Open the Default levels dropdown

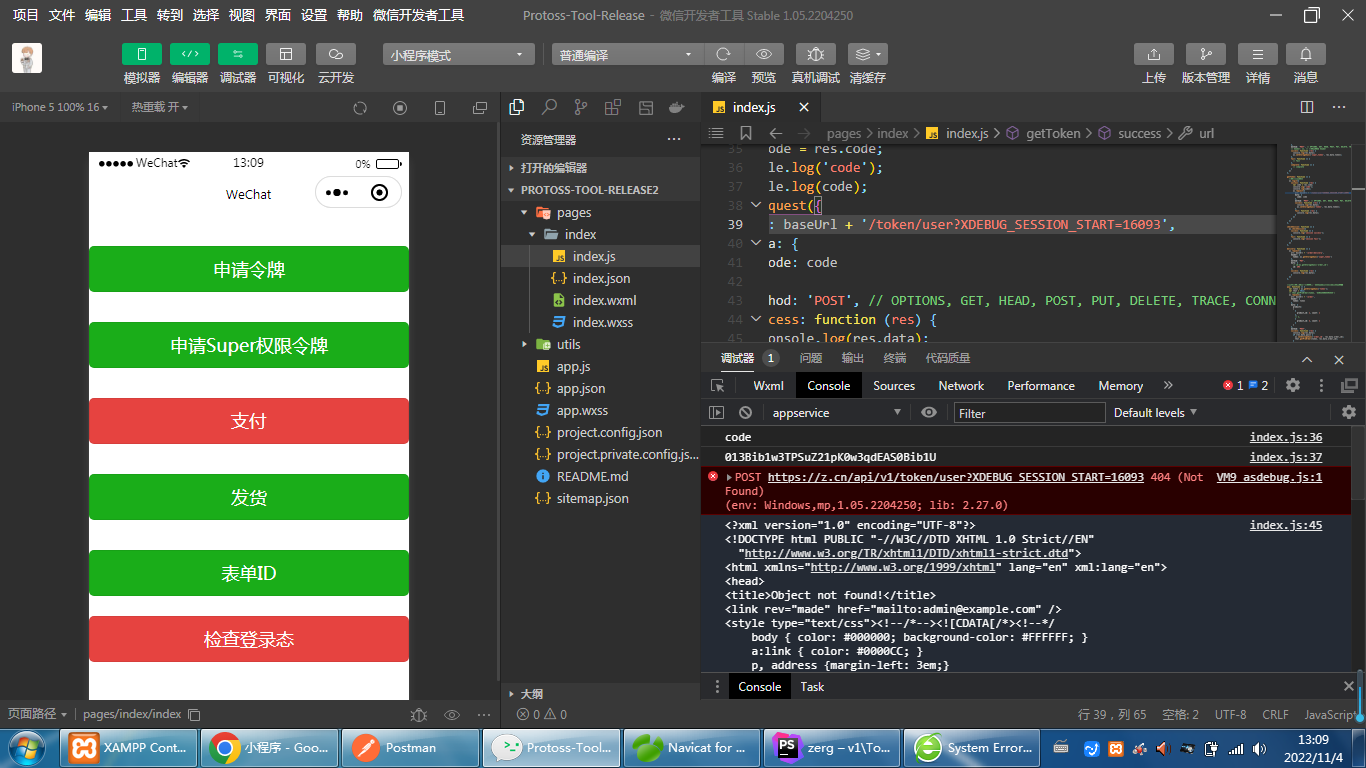(1155, 412)
